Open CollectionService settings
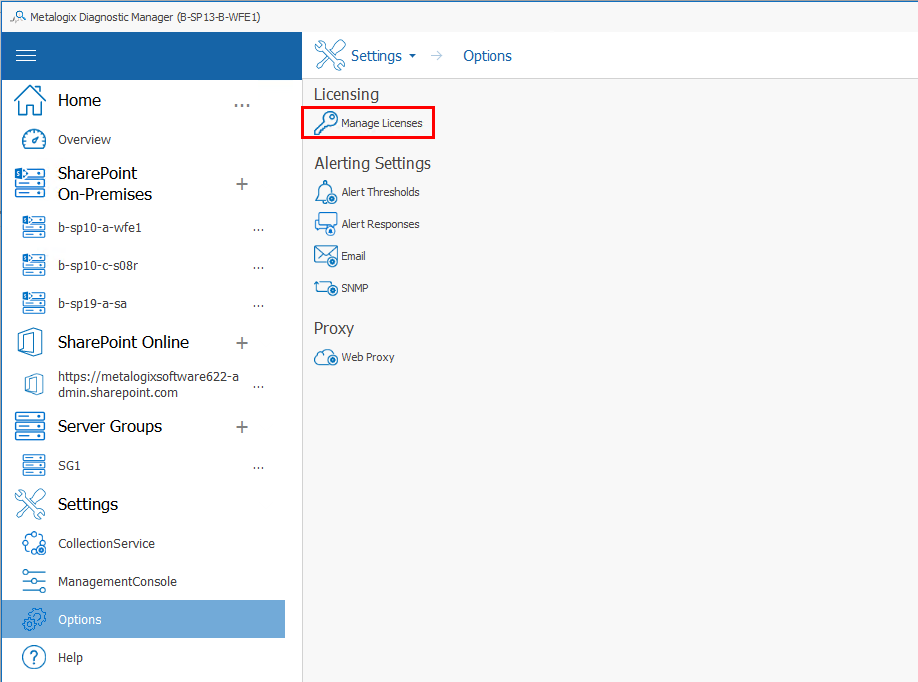Screen dimensions: 918x682 click(x=105, y=543)
